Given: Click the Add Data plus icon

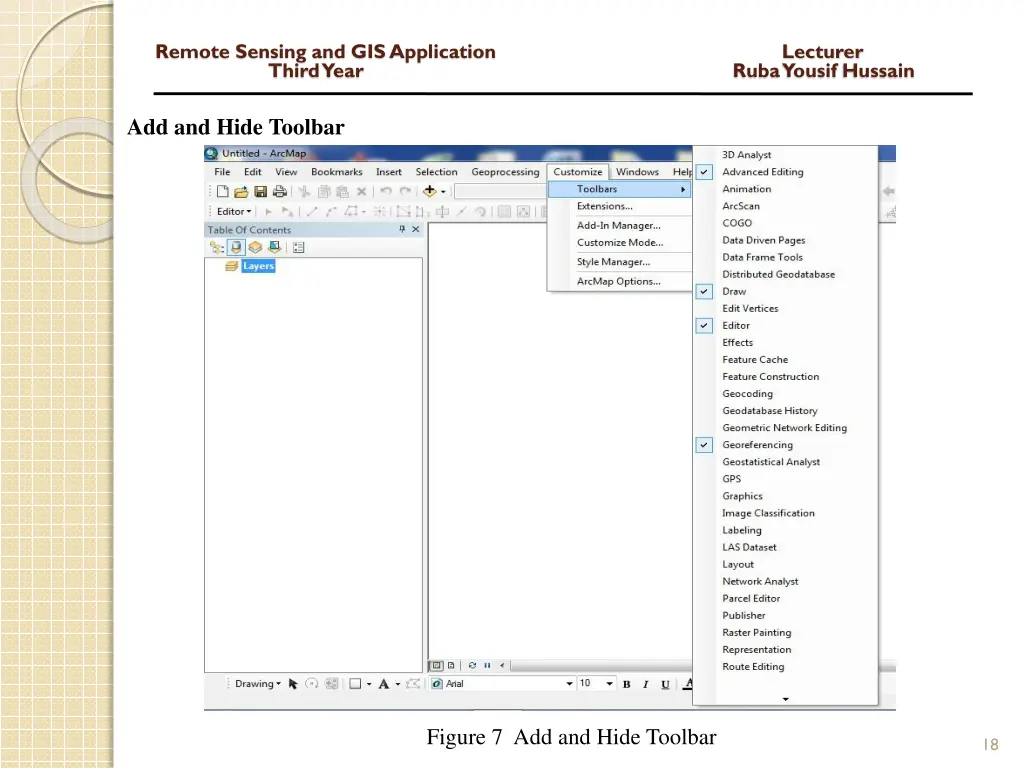Looking at the screenshot, I should (x=429, y=191).
